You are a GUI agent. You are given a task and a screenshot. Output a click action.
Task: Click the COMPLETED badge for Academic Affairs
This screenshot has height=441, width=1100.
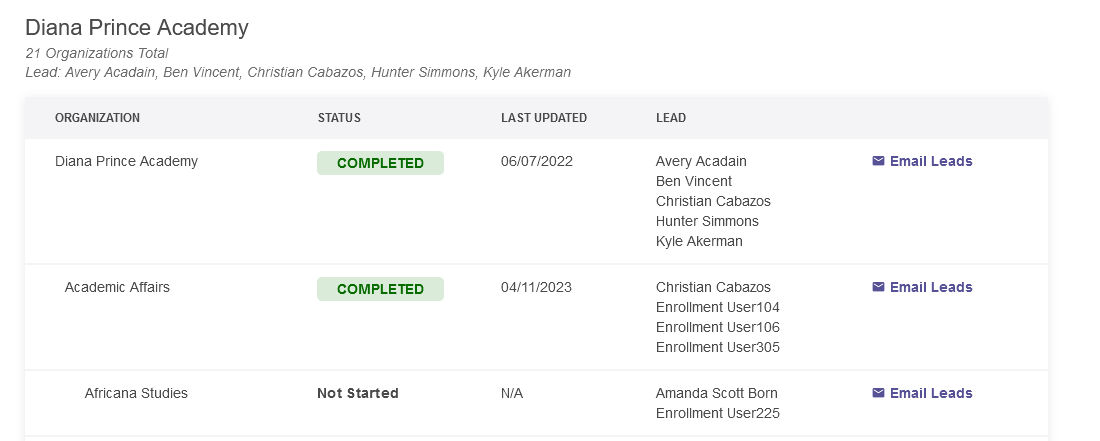pyautogui.click(x=380, y=289)
